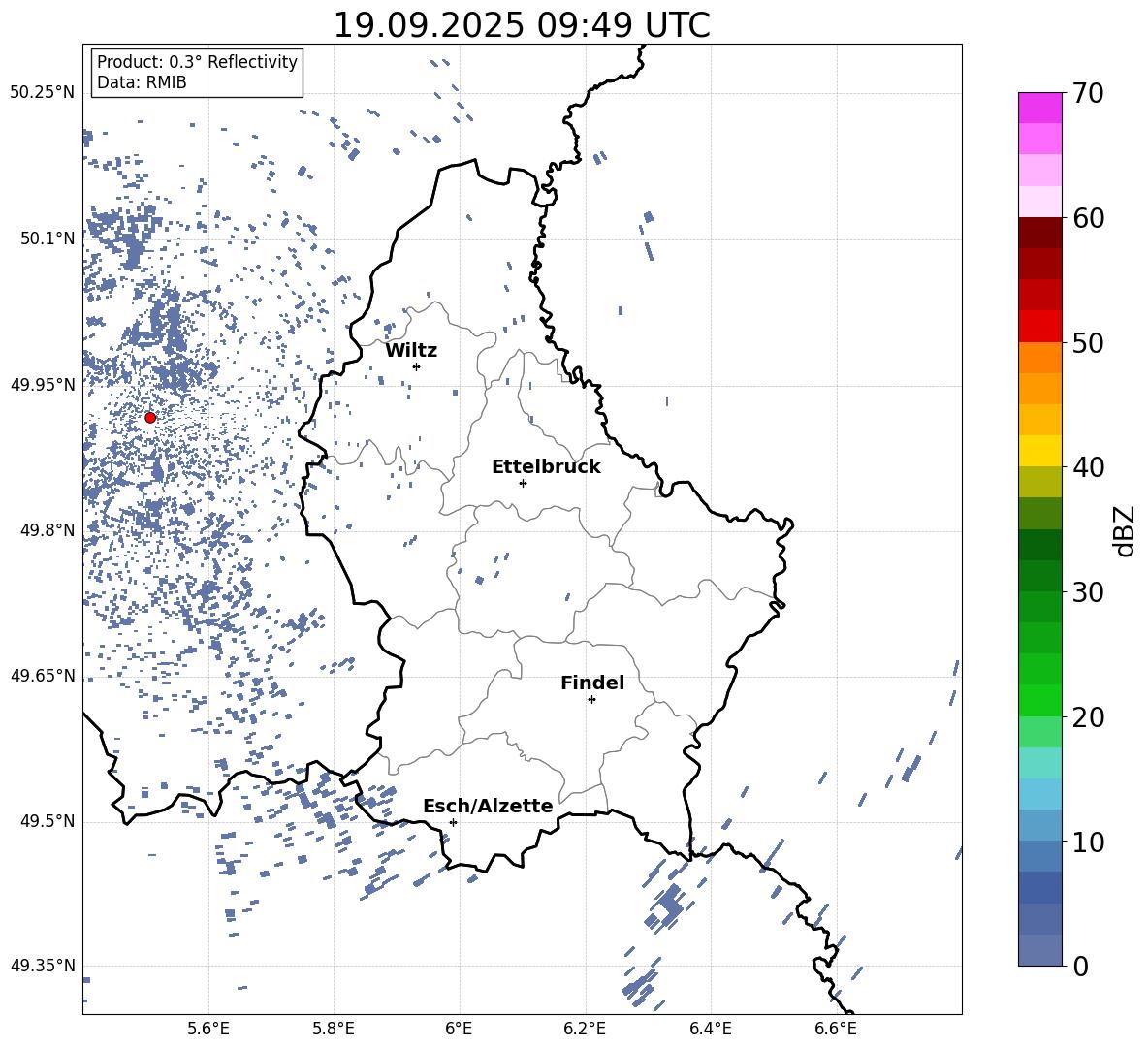Click the 49.95°N latitude label
Screen dimensions: 1148x1048
[43, 385]
